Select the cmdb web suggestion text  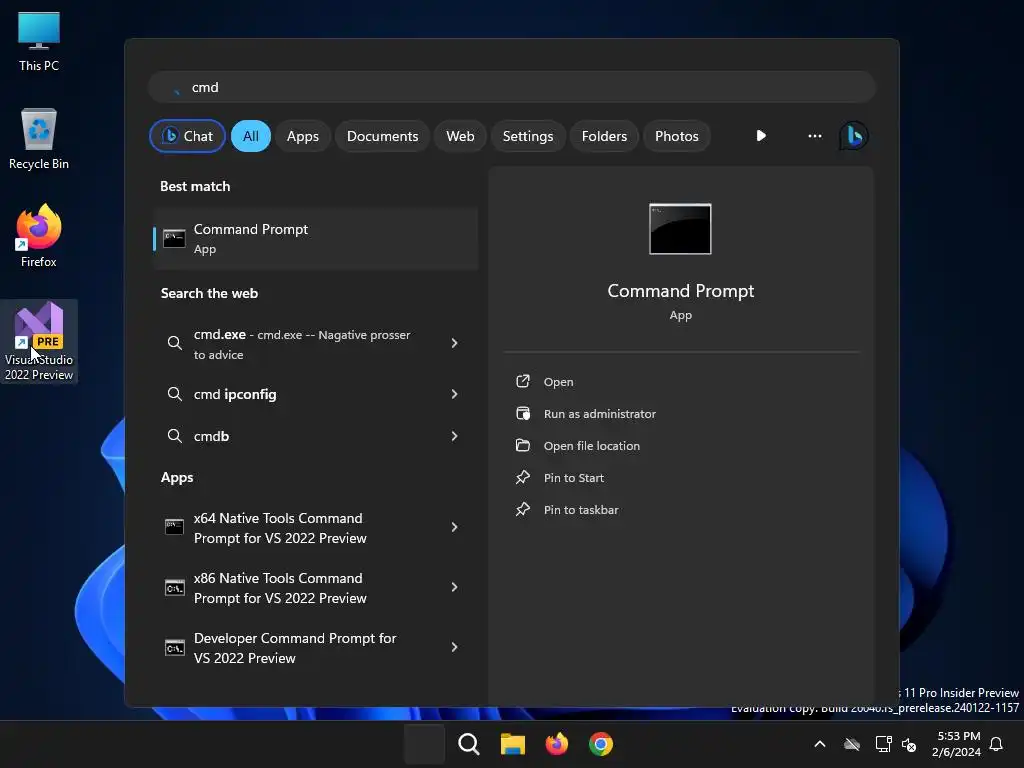pyautogui.click(x=211, y=436)
